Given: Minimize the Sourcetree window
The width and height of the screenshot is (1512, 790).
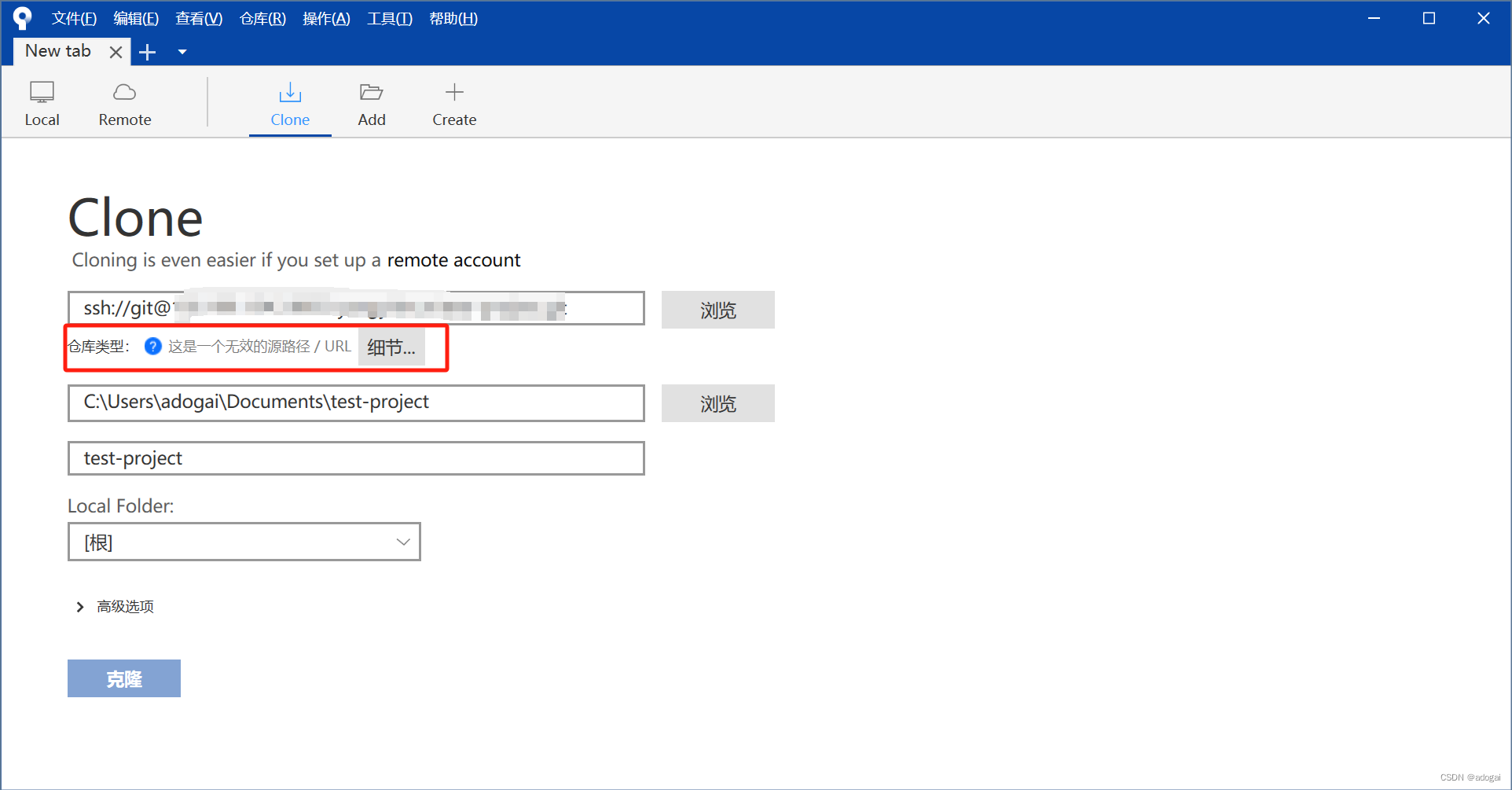Looking at the screenshot, I should point(1374,18).
